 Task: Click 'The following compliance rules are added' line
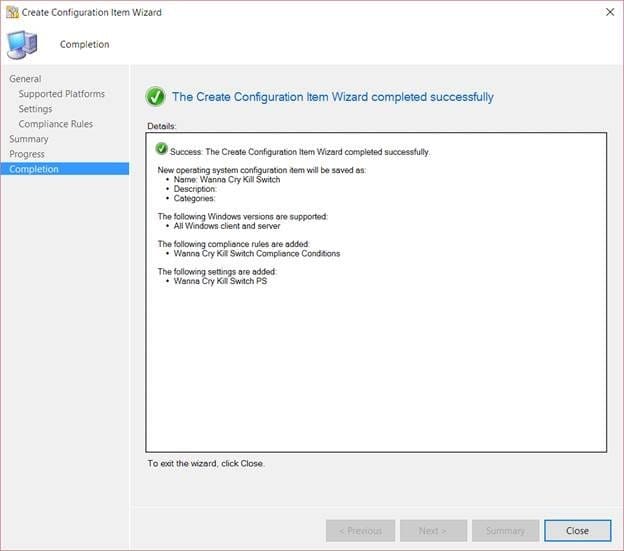tap(233, 244)
